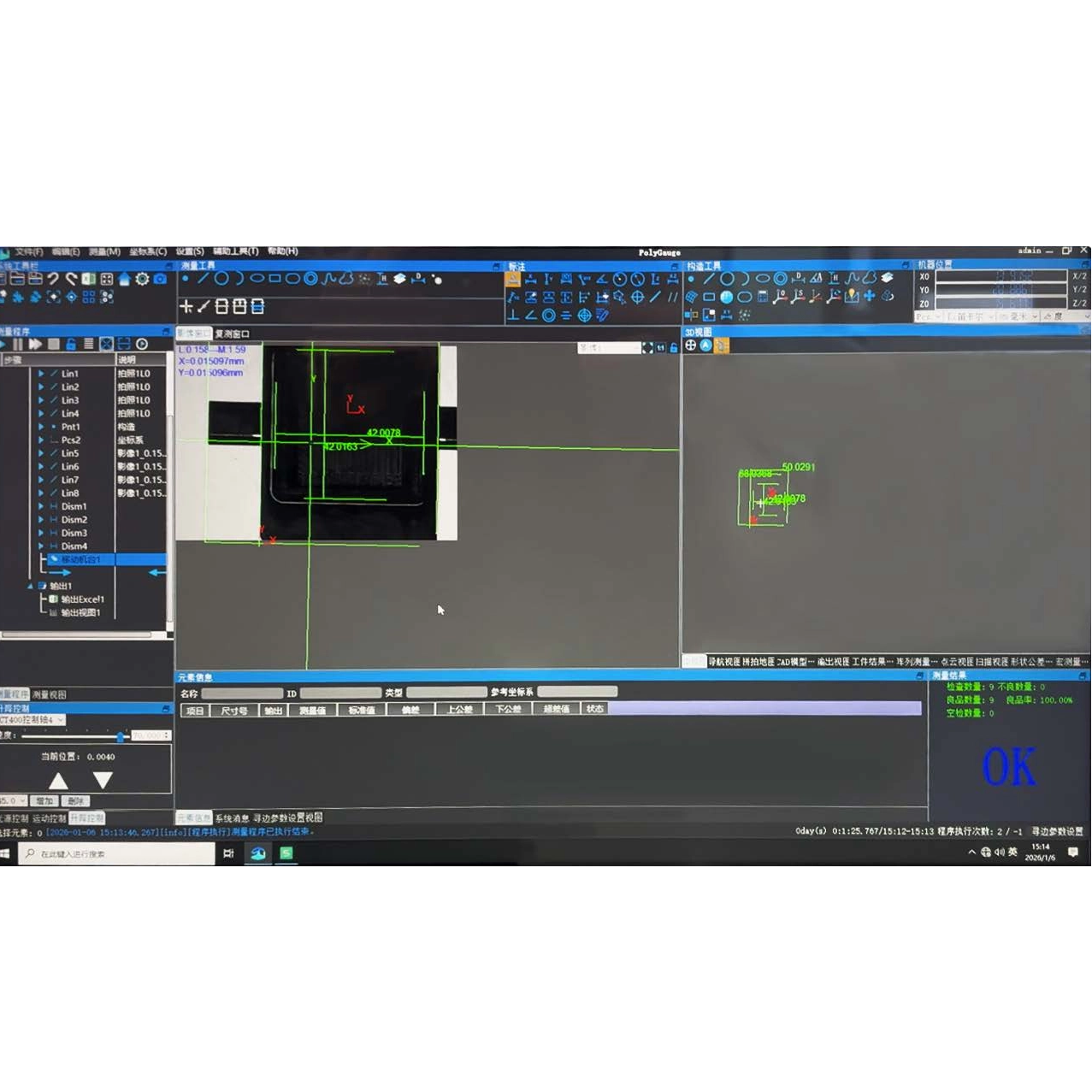
Task: Switch to the 复测窗口 tab
Action: (x=232, y=334)
